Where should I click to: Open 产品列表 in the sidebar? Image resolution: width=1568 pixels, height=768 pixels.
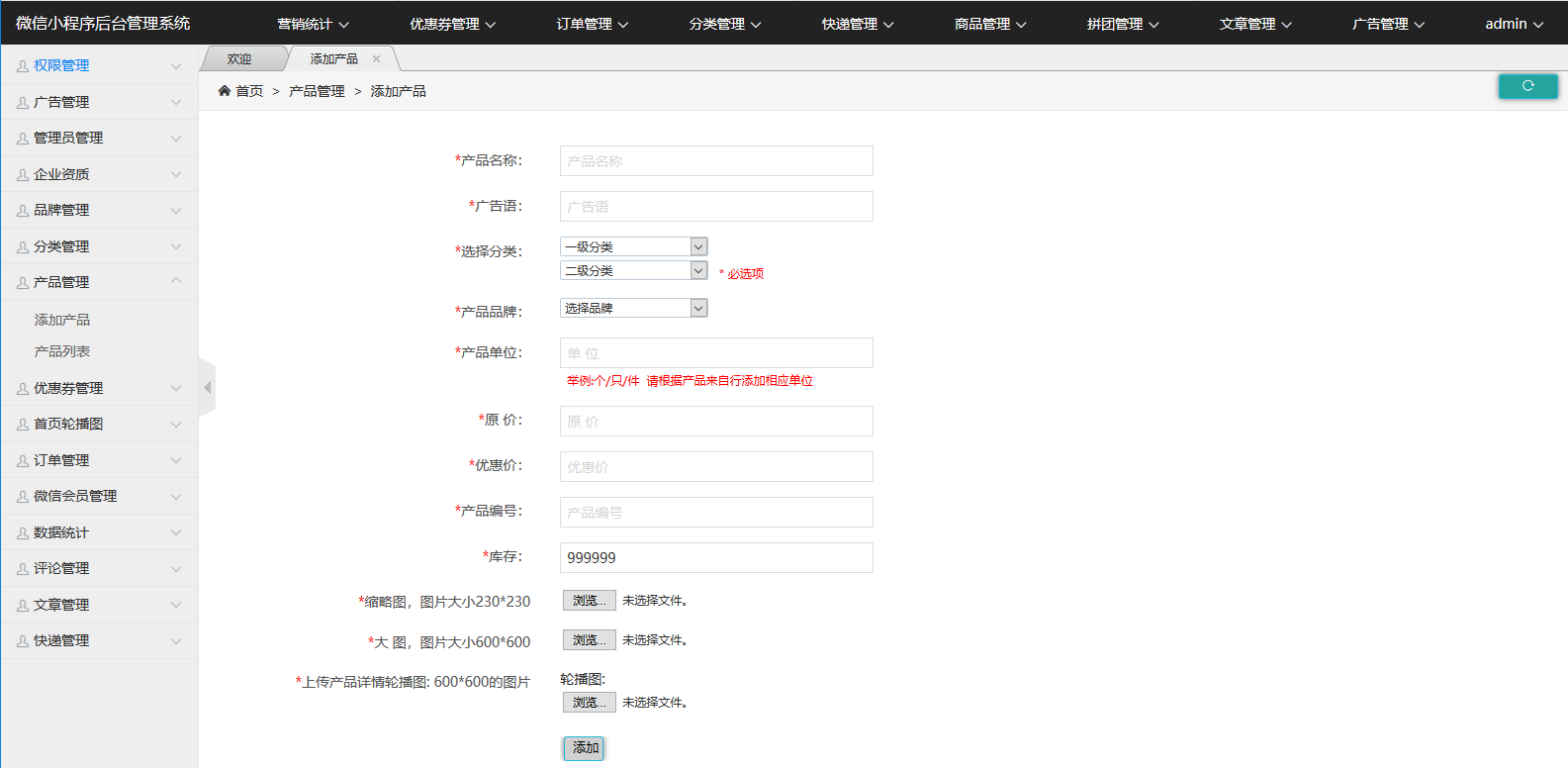(x=62, y=351)
